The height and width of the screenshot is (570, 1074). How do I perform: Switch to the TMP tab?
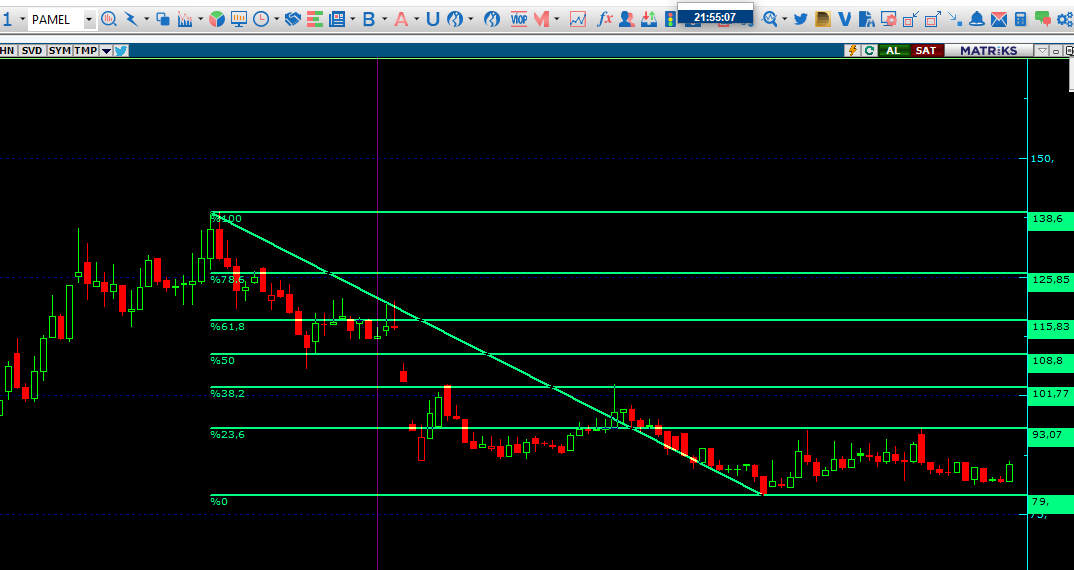[x=86, y=51]
